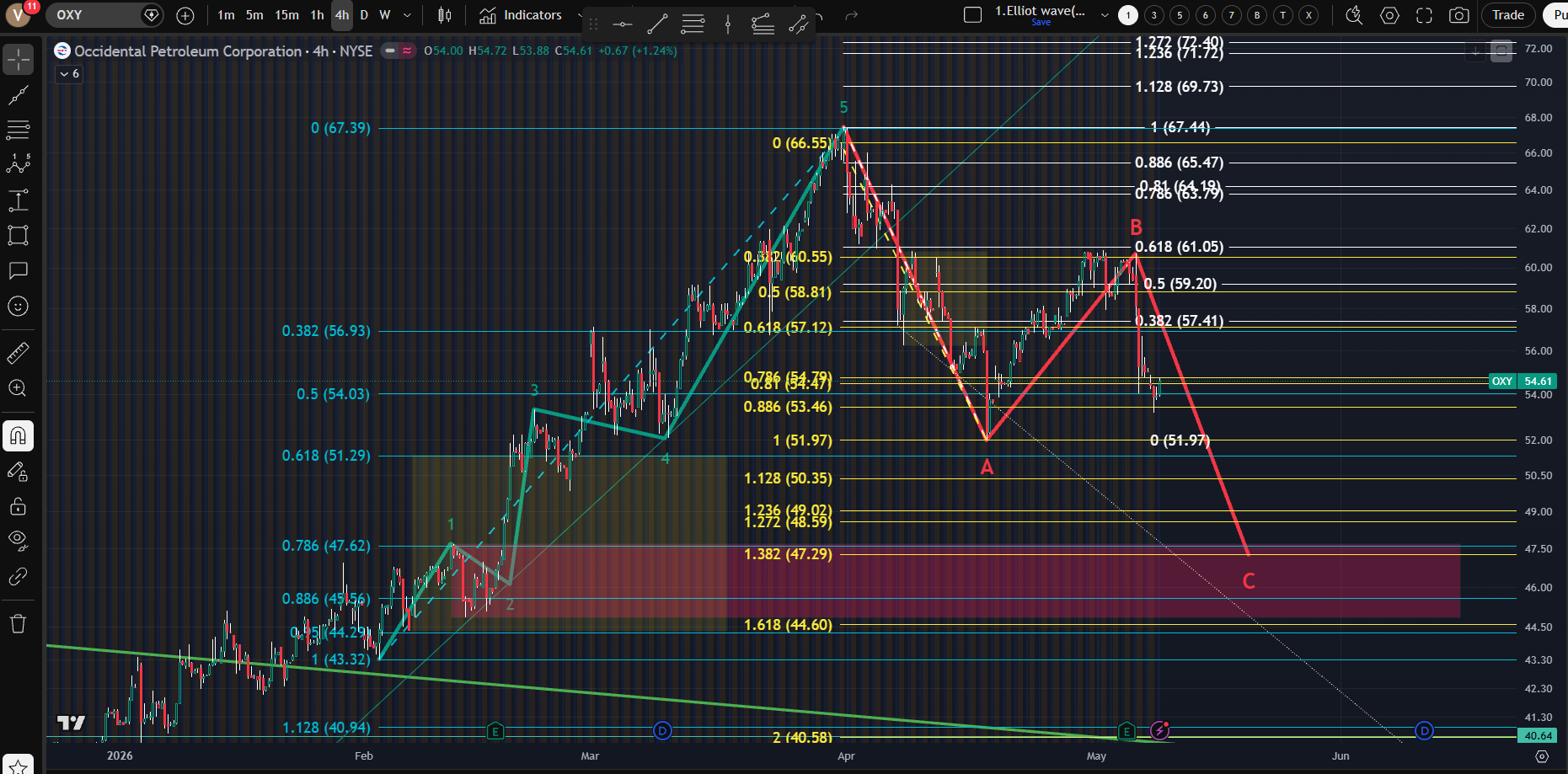Open the Fibonacci tools group in sidebar
Image resolution: width=1568 pixels, height=774 pixels.
[18, 130]
